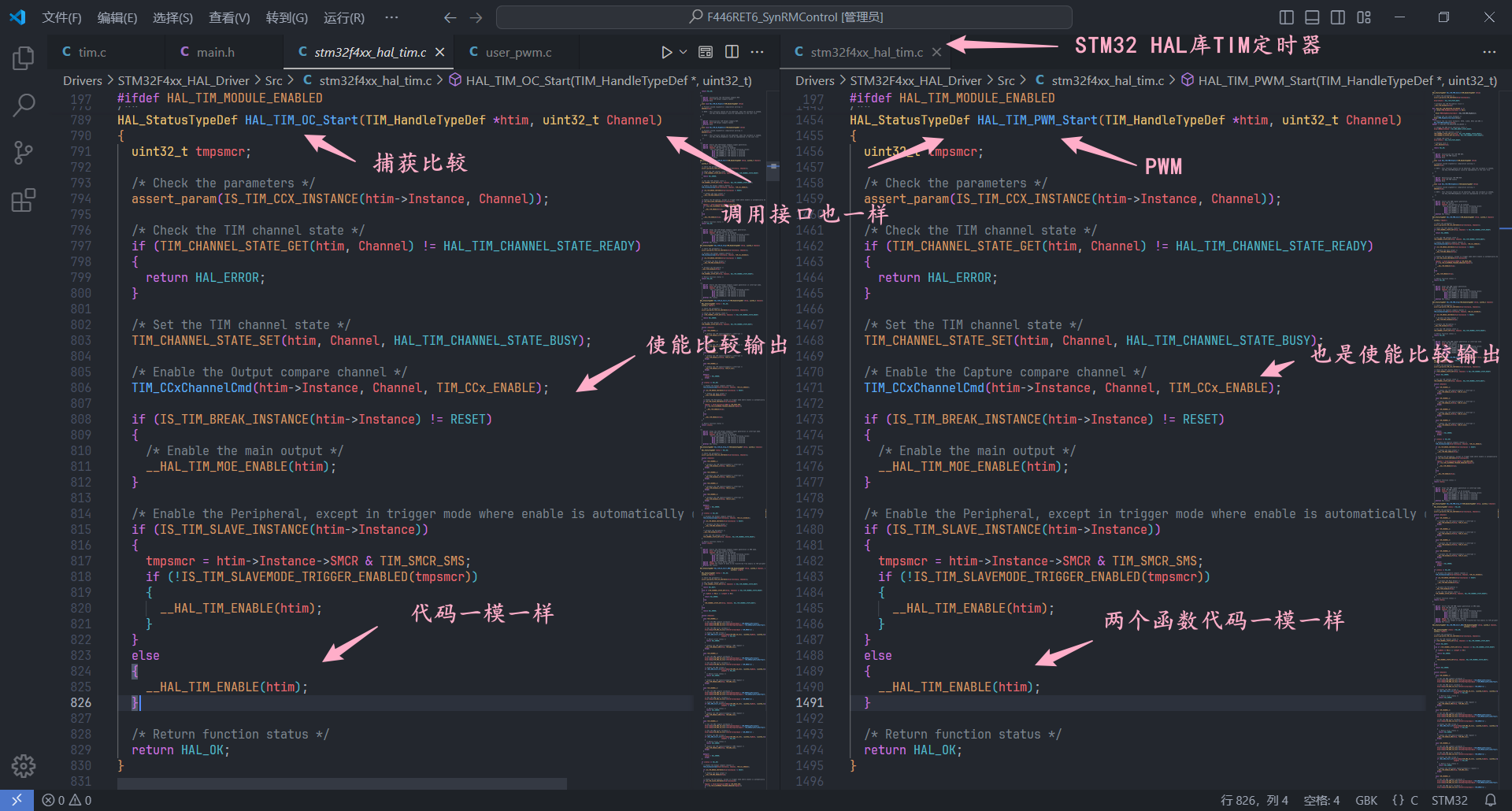The height and width of the screenshot is (811, 1512).
Task: Open the errors and warnings count panel
Action: click(67, 800)
